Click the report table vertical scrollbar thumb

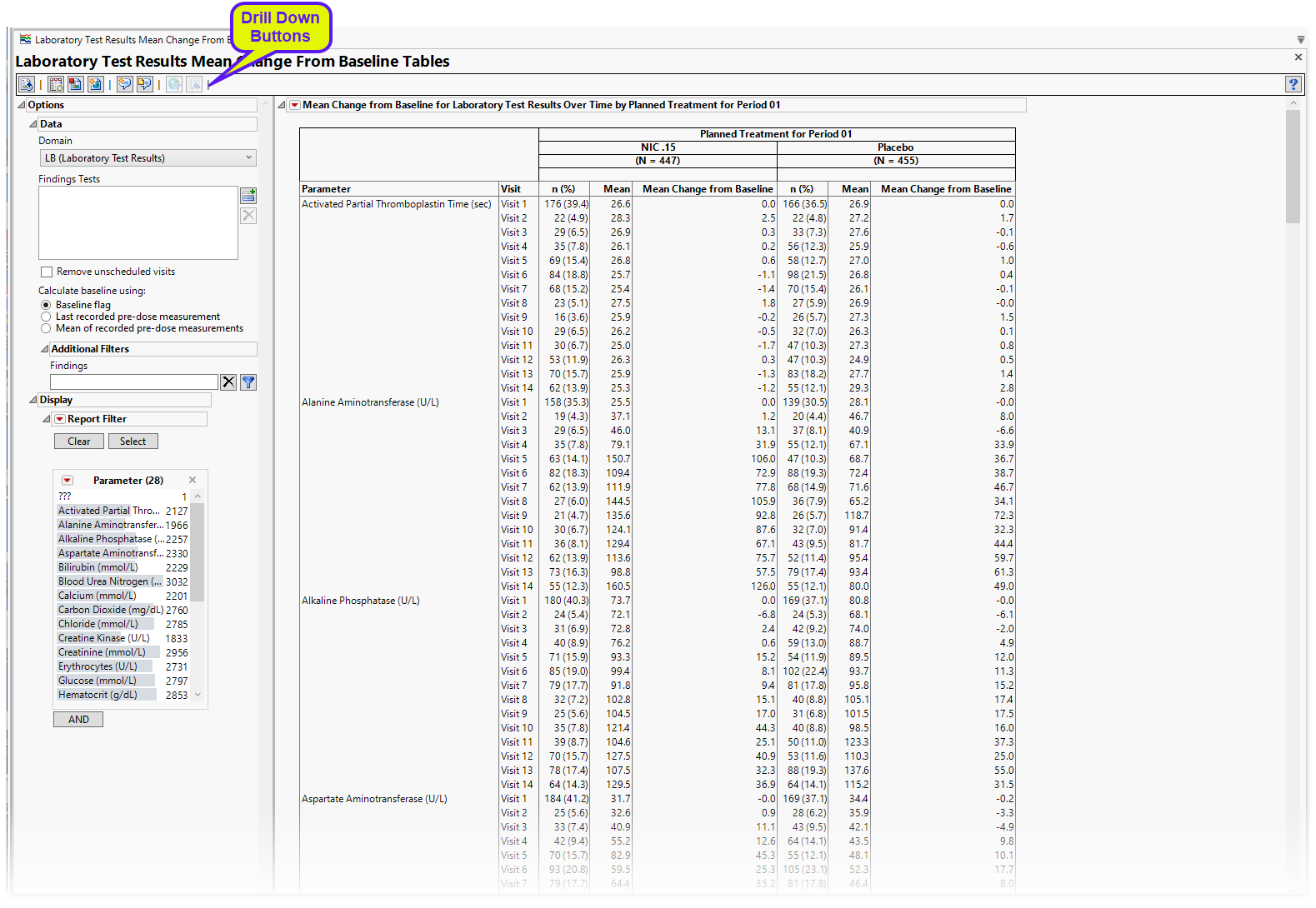pos(1293,167)
